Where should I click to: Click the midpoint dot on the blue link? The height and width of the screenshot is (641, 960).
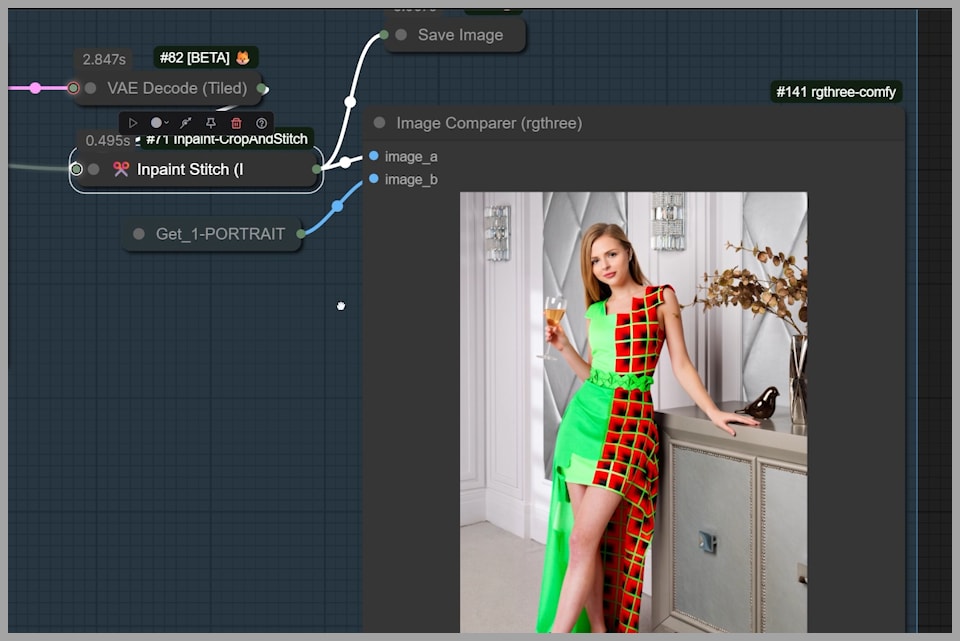(337, 206)
